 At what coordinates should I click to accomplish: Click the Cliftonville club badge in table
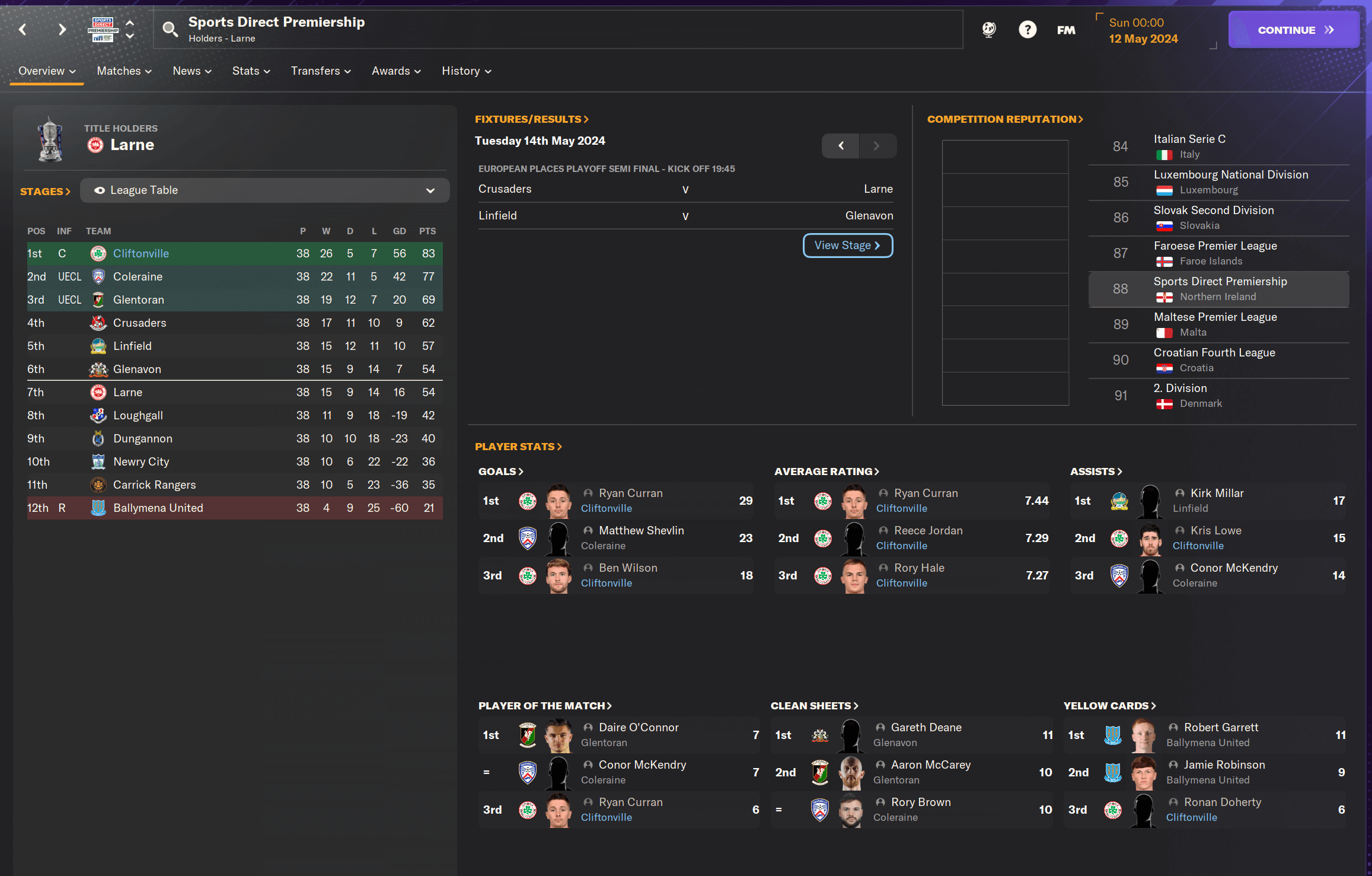(98, 253)
